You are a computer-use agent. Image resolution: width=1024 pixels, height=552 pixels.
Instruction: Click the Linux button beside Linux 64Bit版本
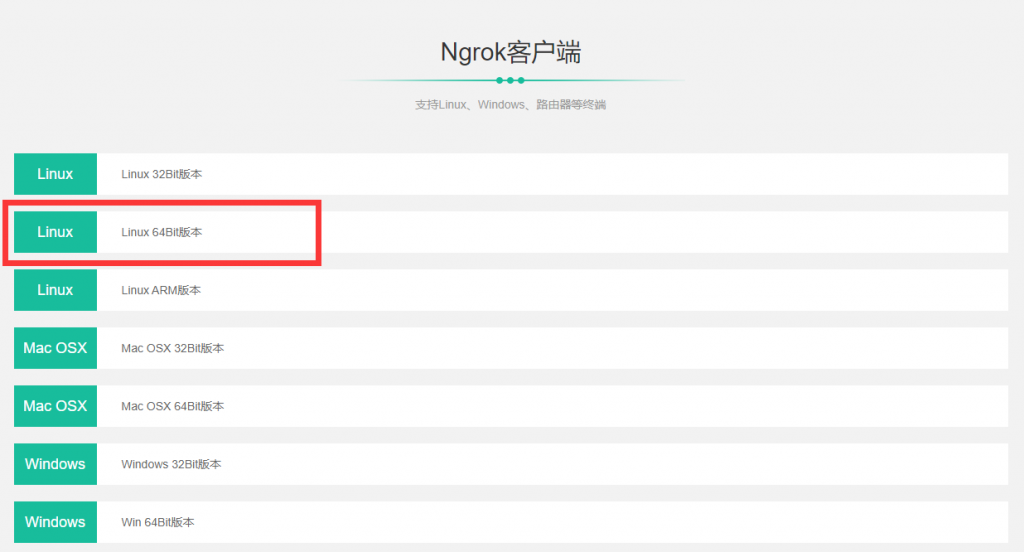click(x=56, y=232)
